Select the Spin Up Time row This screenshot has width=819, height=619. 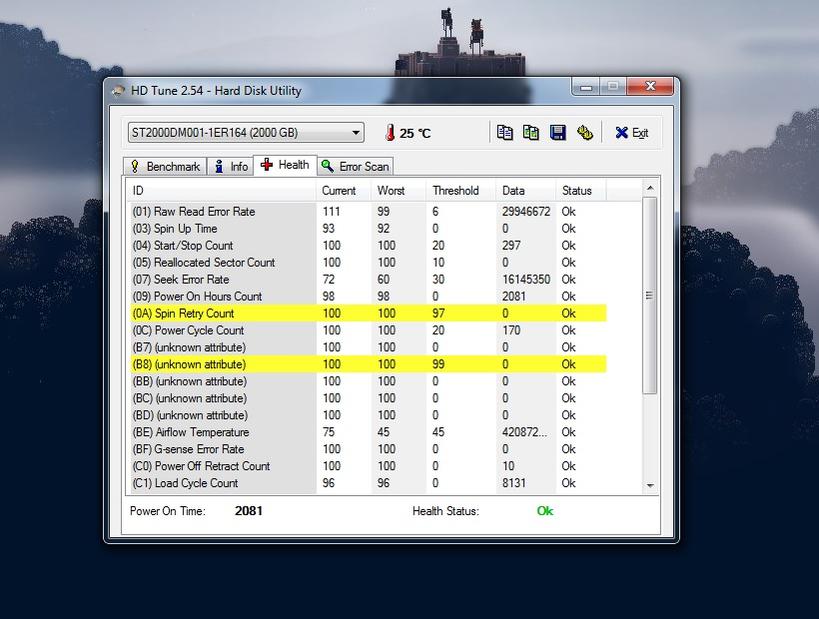click(367, 228)
